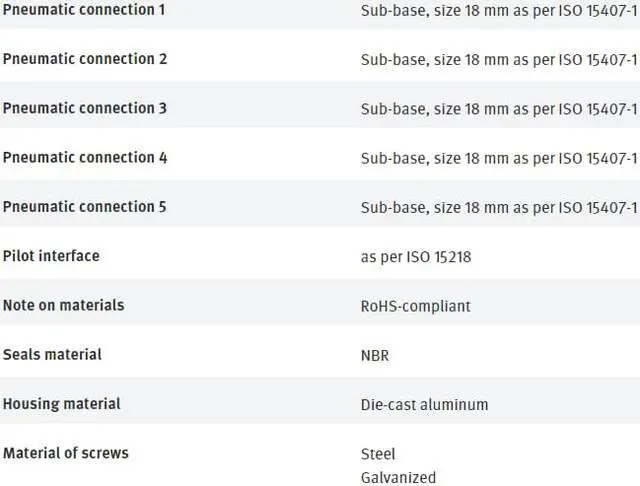Click the Seals material label

coord(53,355)
